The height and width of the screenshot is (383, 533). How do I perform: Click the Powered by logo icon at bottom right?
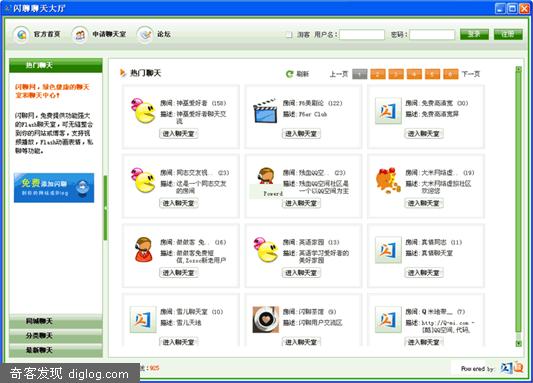coord(511,368)
